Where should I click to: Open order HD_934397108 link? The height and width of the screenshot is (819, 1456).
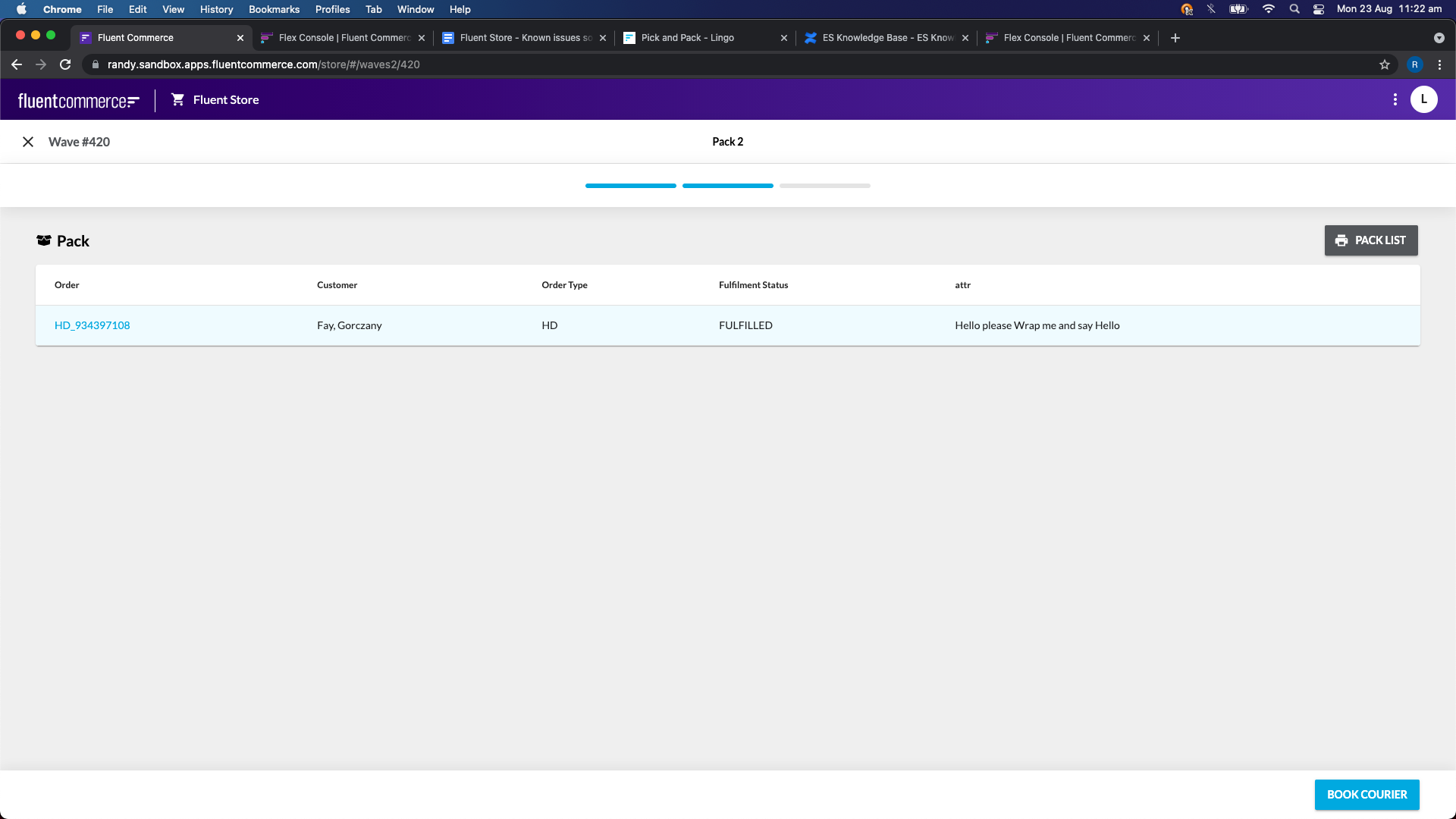[x=92, y=325]
